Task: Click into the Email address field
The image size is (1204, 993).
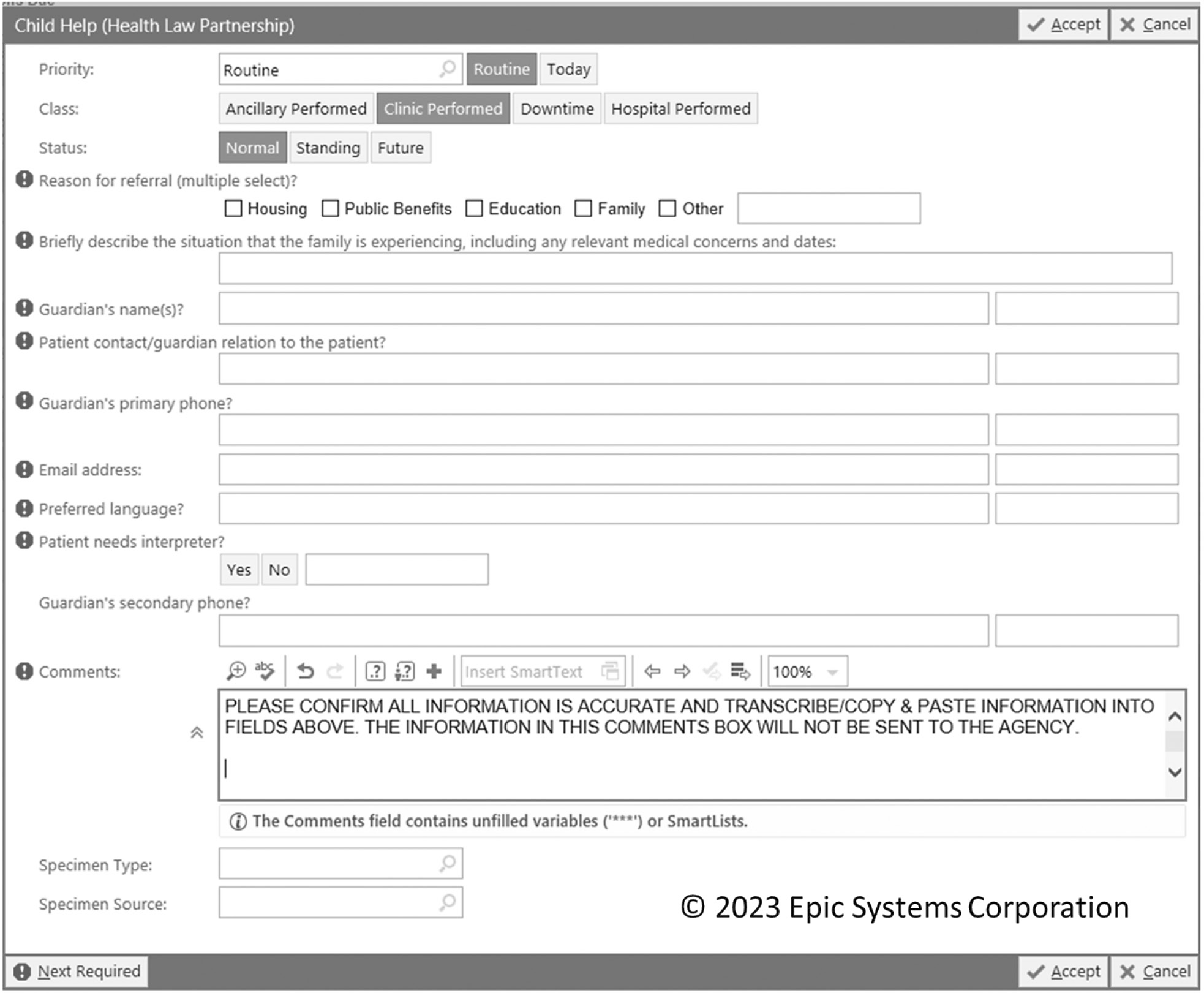Action: point(603,470)
